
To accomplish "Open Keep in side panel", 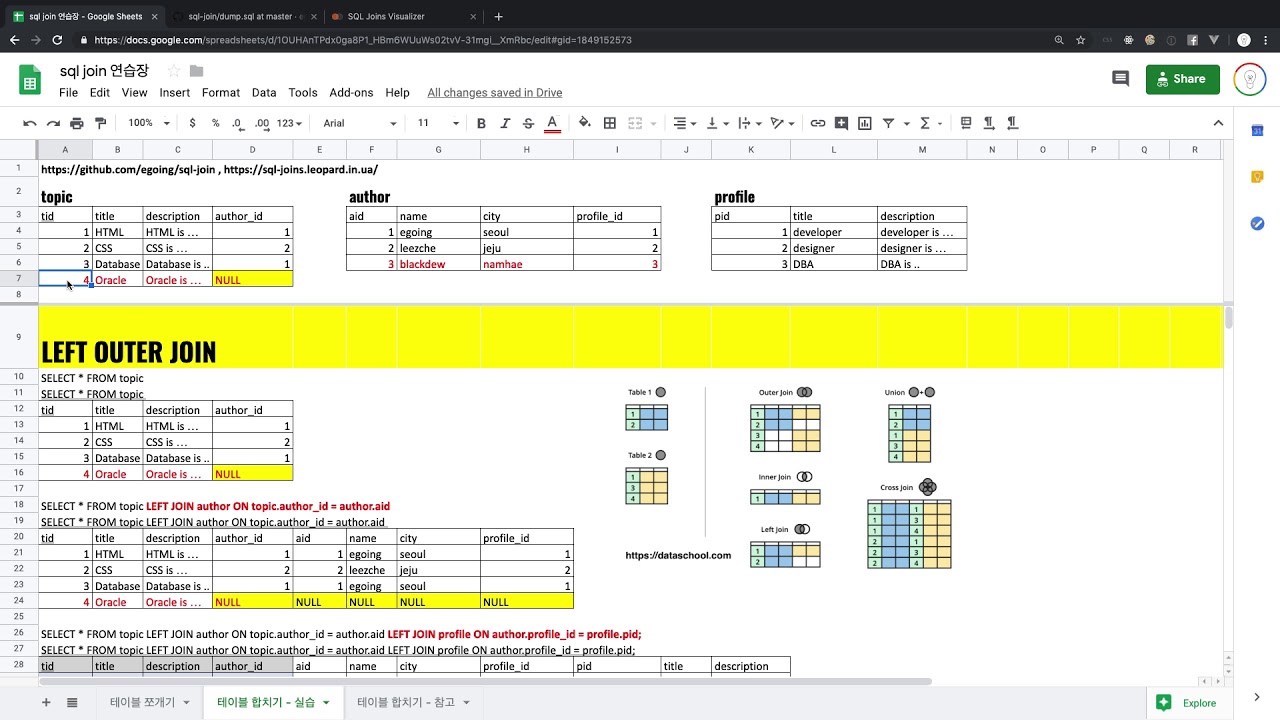I will point(1258,177).
